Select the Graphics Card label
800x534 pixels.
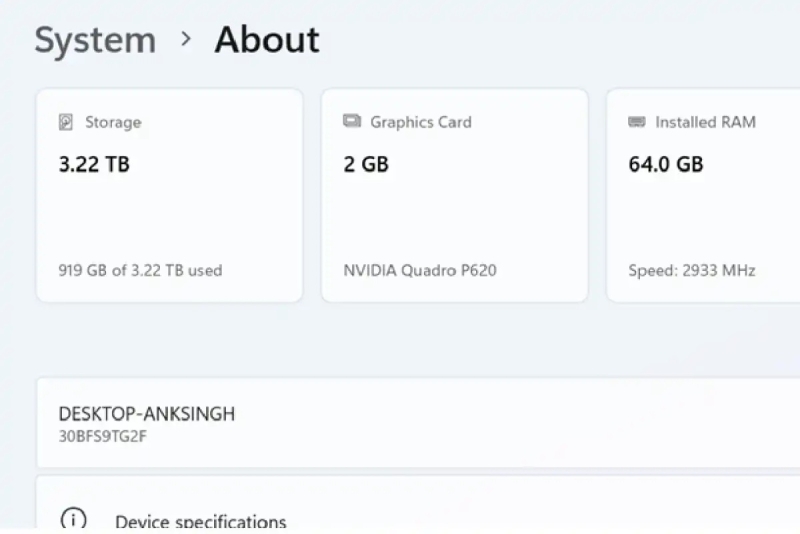click(x=420, y=122)
